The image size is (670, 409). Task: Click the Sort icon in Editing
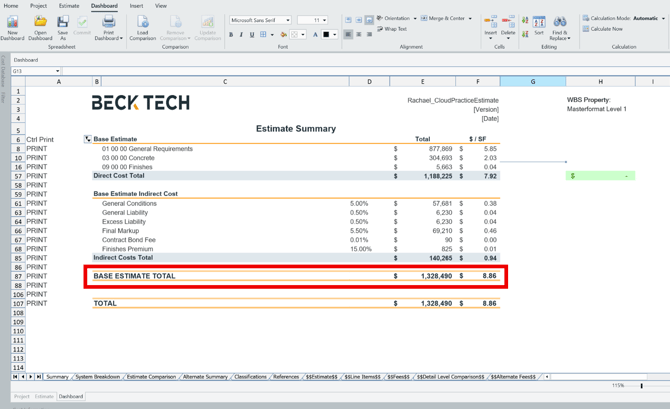(x=539, y=23)
